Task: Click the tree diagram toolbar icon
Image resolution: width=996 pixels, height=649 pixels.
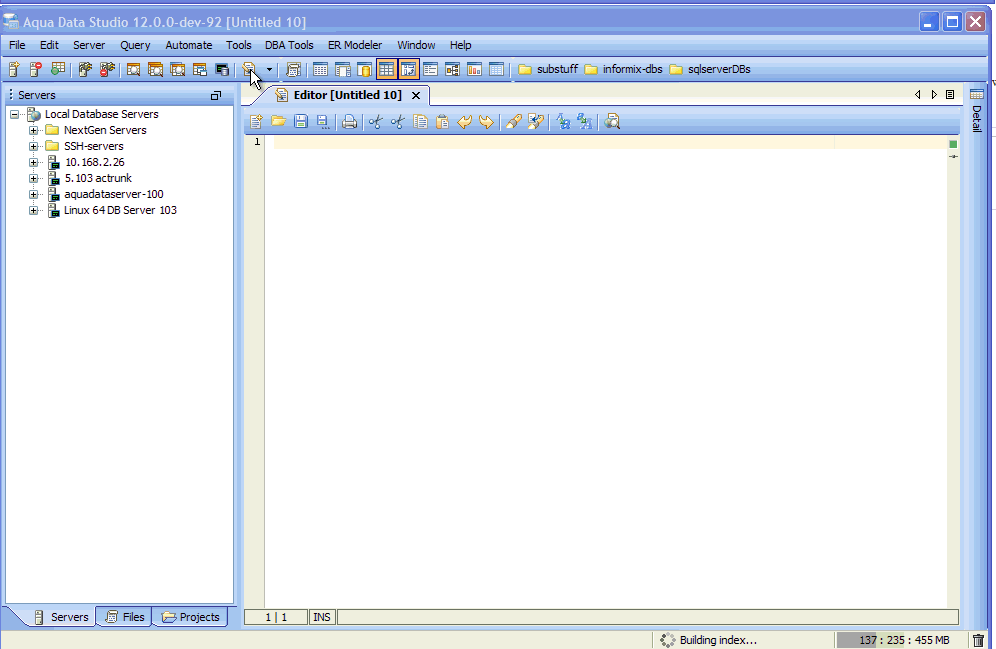Action: [x=452, y=69]
